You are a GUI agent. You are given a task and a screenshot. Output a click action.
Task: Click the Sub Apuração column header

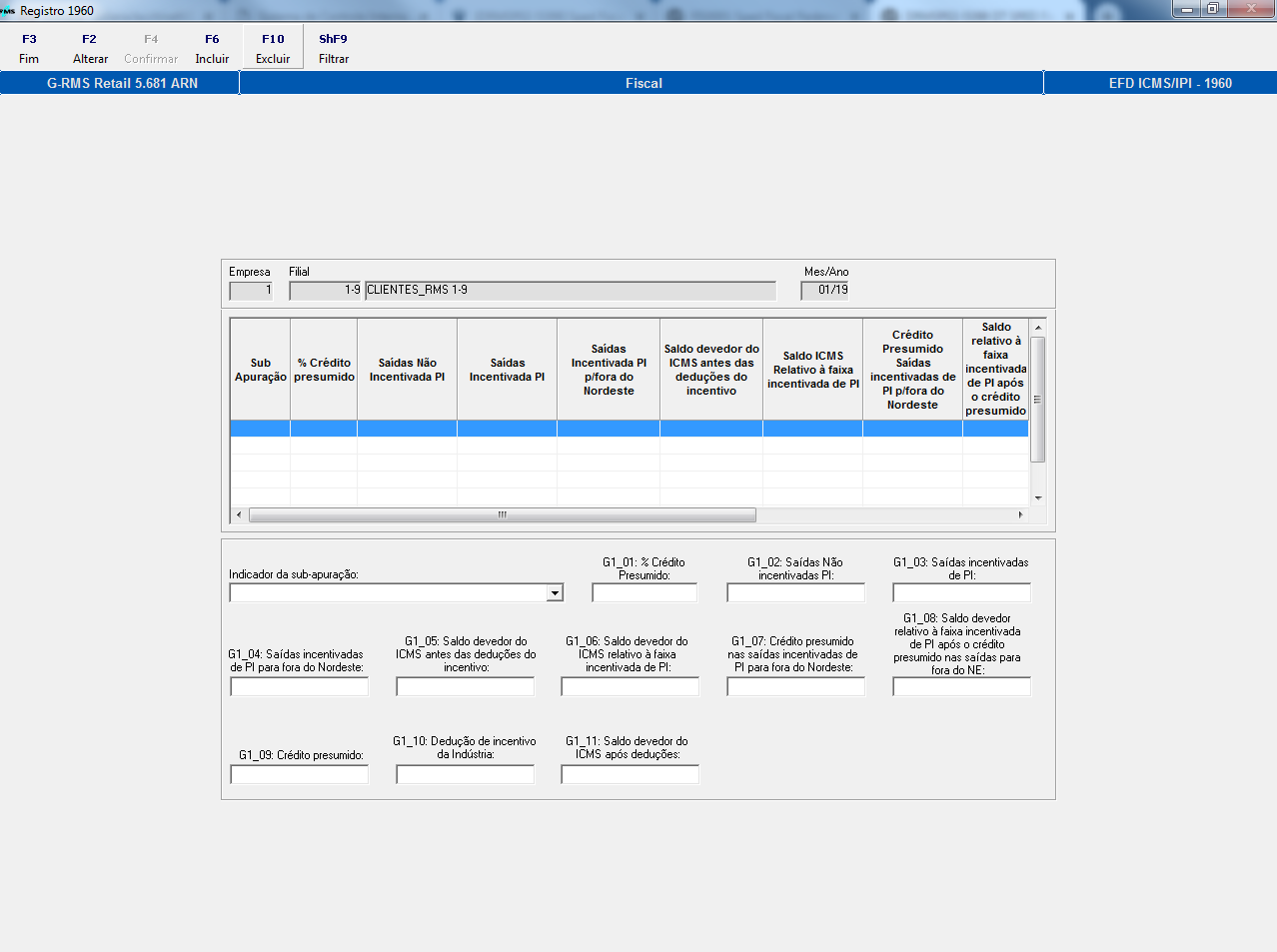pos(261,370)
